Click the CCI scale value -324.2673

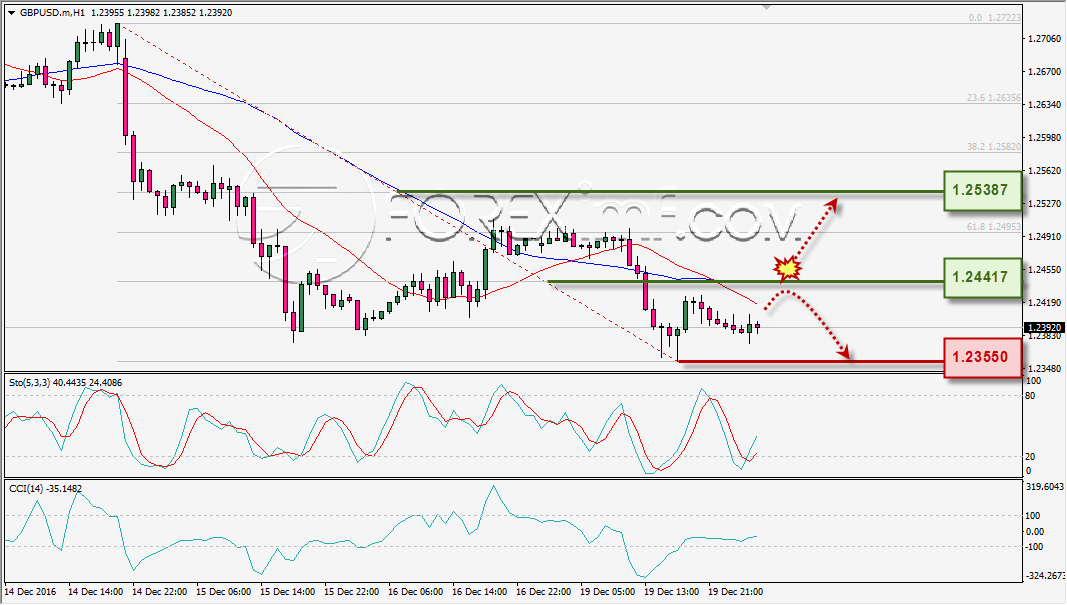pos(1045,575)
